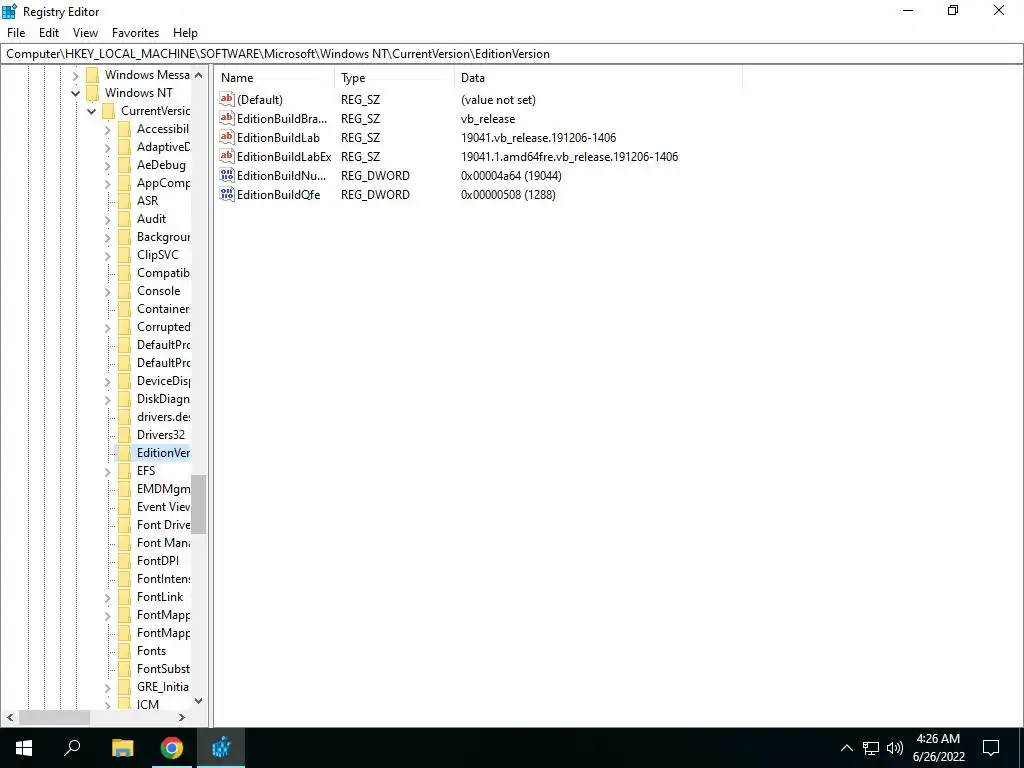This screenshot has height=768, width=1024.
Task: Select the Event Viewer tree key
Action: pyautogui.click(x=163, y=507)
